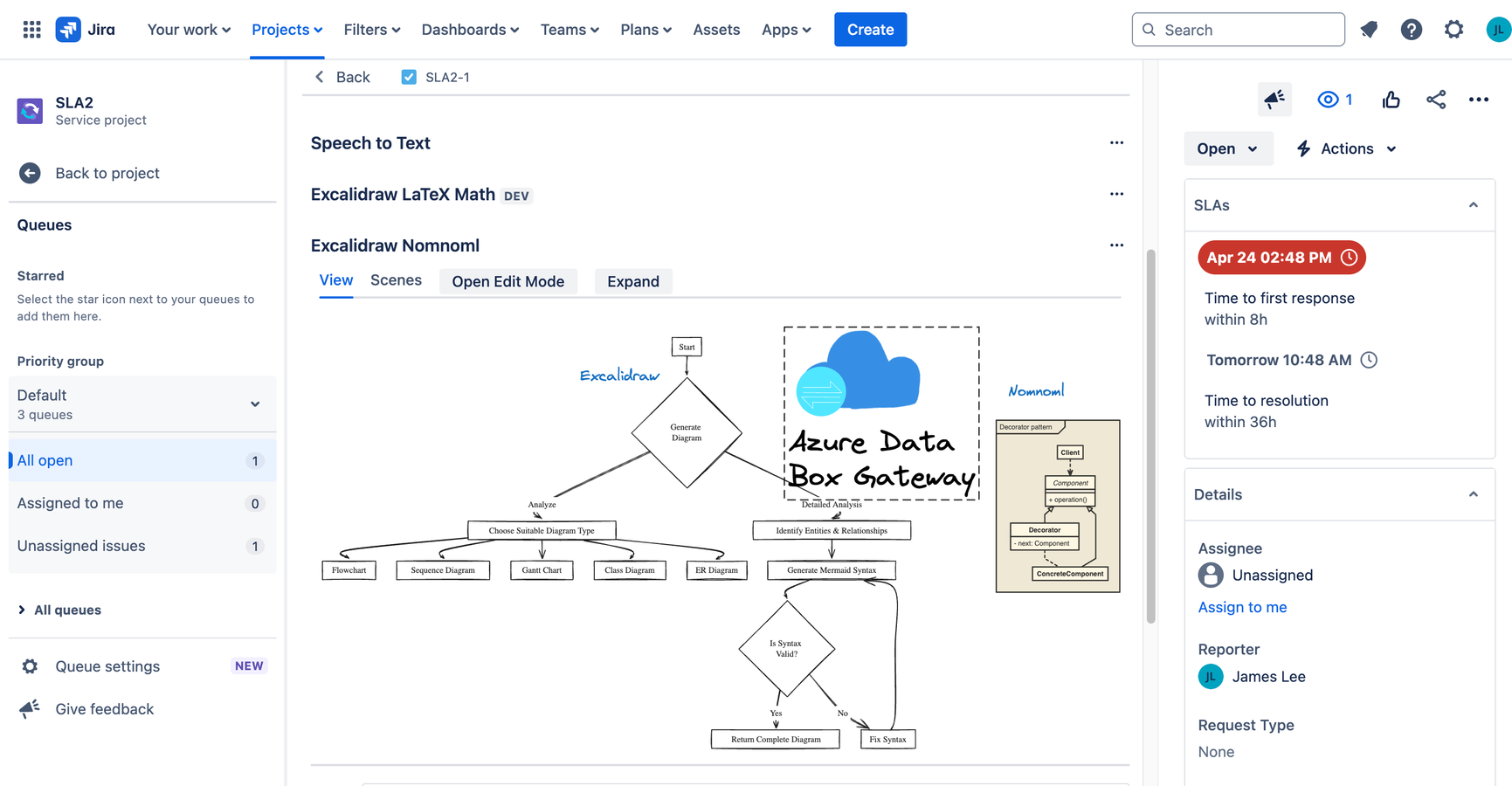This screenshot has width=1512, height=786.
Task: Click the SLA2-1 issue type checkbox icon
Action: [409, 77]
